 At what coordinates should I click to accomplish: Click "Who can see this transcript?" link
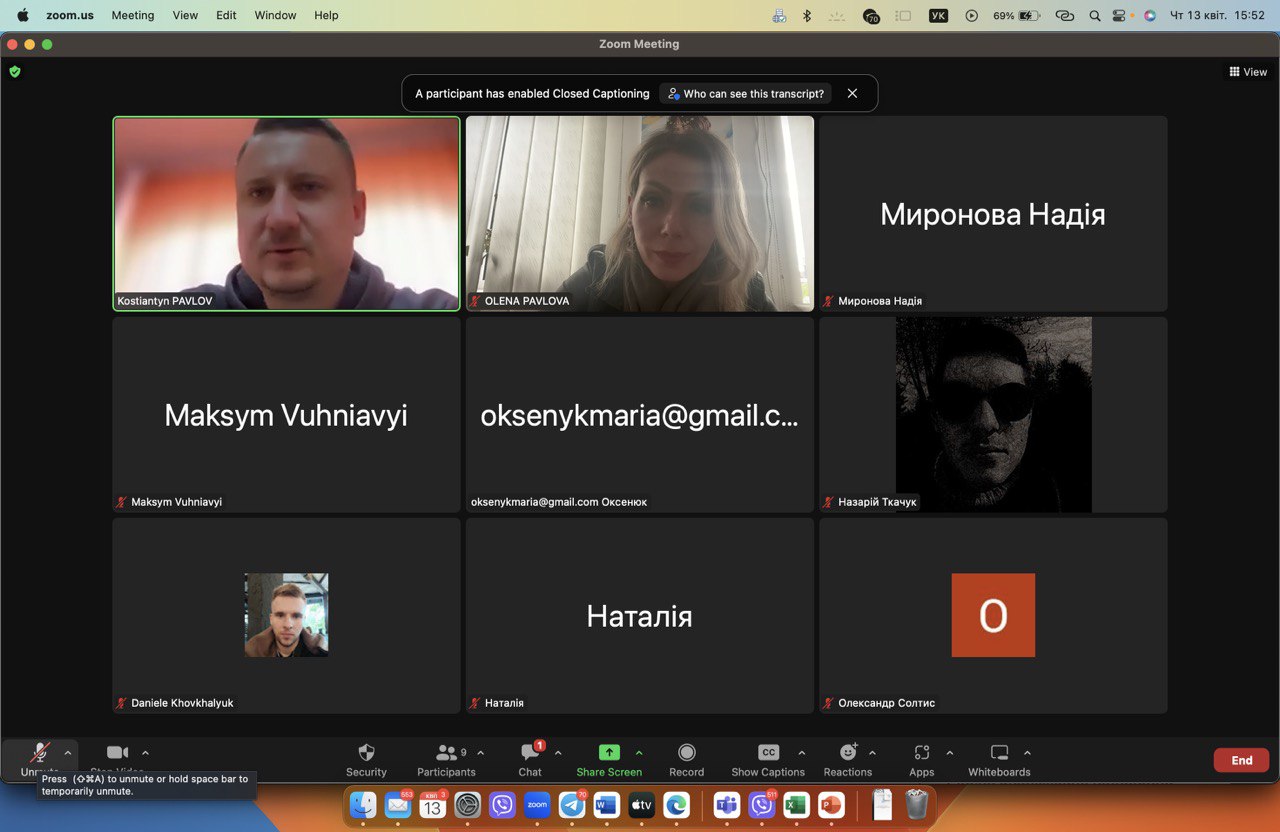point(745,93)
